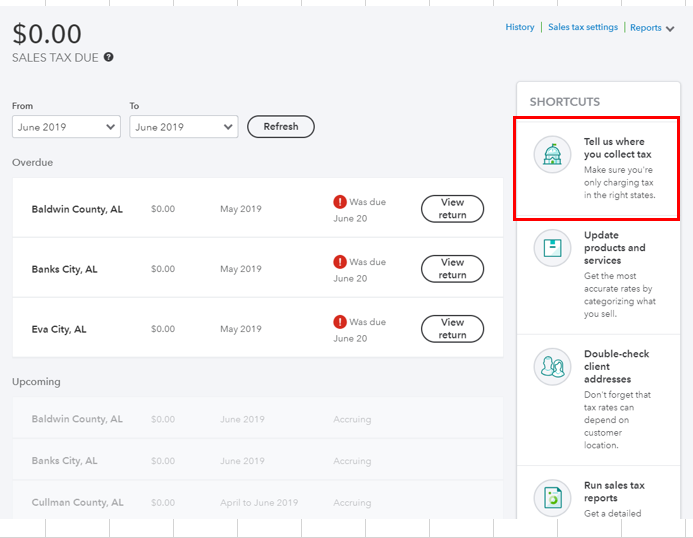
Task: Select Update products and services heading
Action: 615,248
